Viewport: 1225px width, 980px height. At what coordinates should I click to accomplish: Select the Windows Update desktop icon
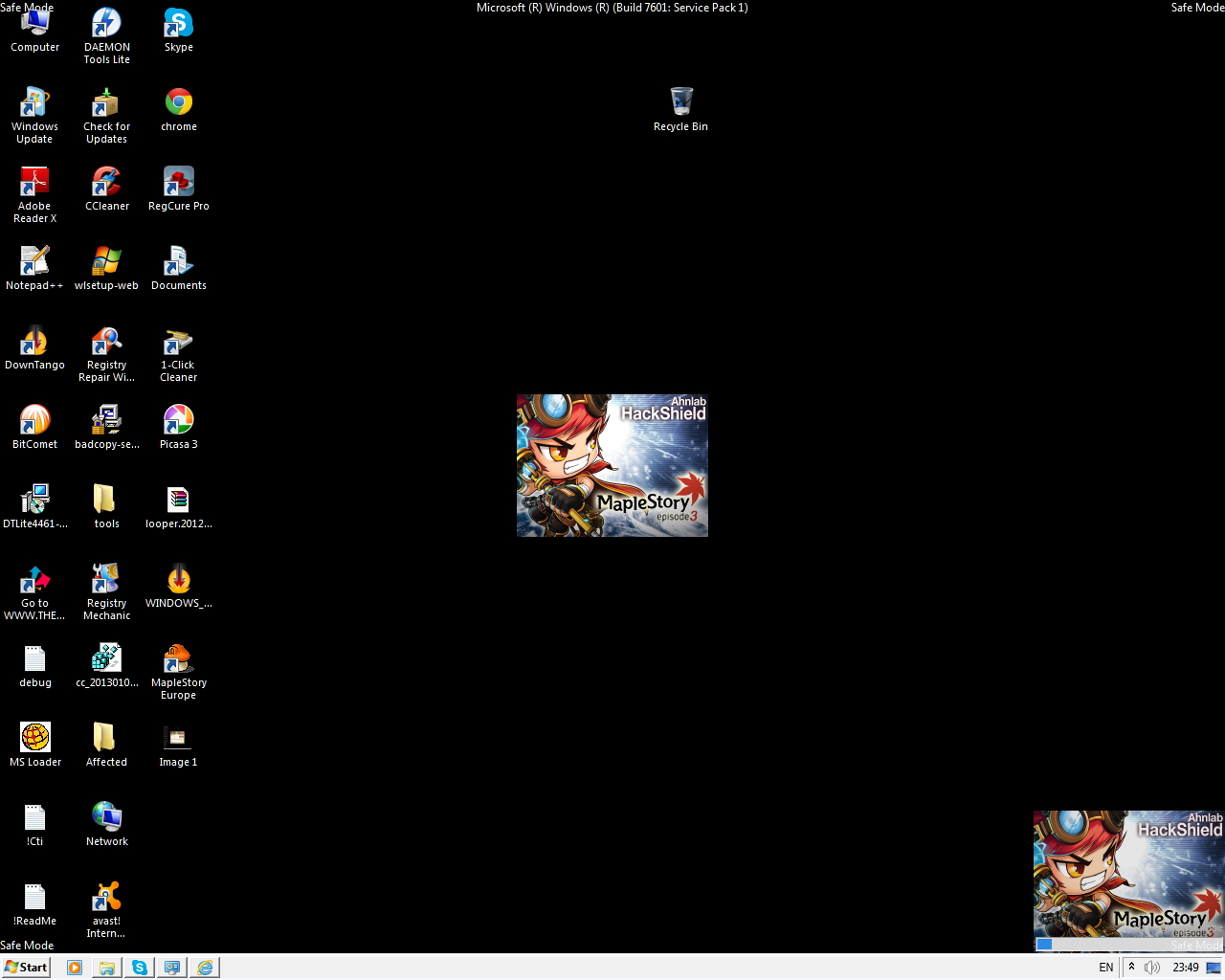tap(35, 116)
